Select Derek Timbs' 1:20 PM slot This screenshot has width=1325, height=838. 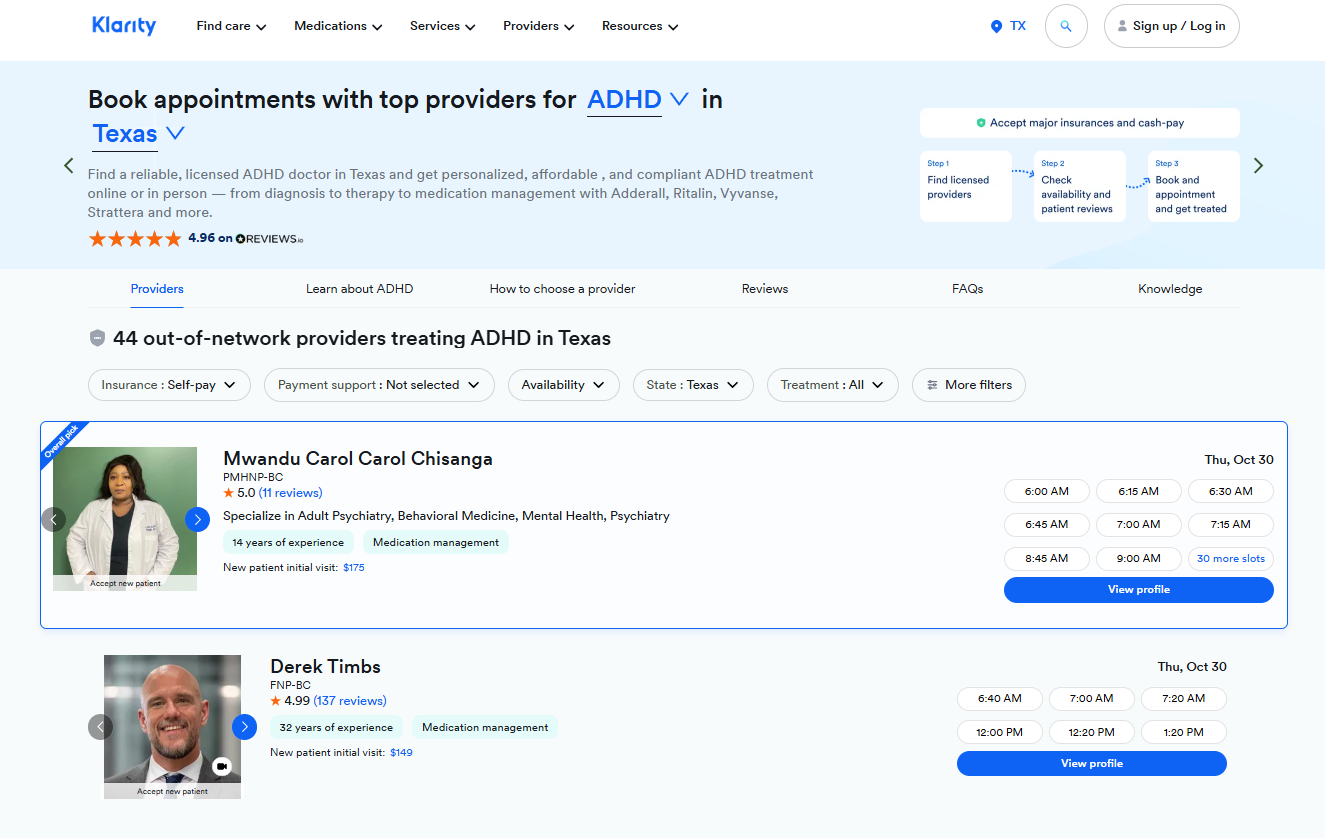(1184, 733)
